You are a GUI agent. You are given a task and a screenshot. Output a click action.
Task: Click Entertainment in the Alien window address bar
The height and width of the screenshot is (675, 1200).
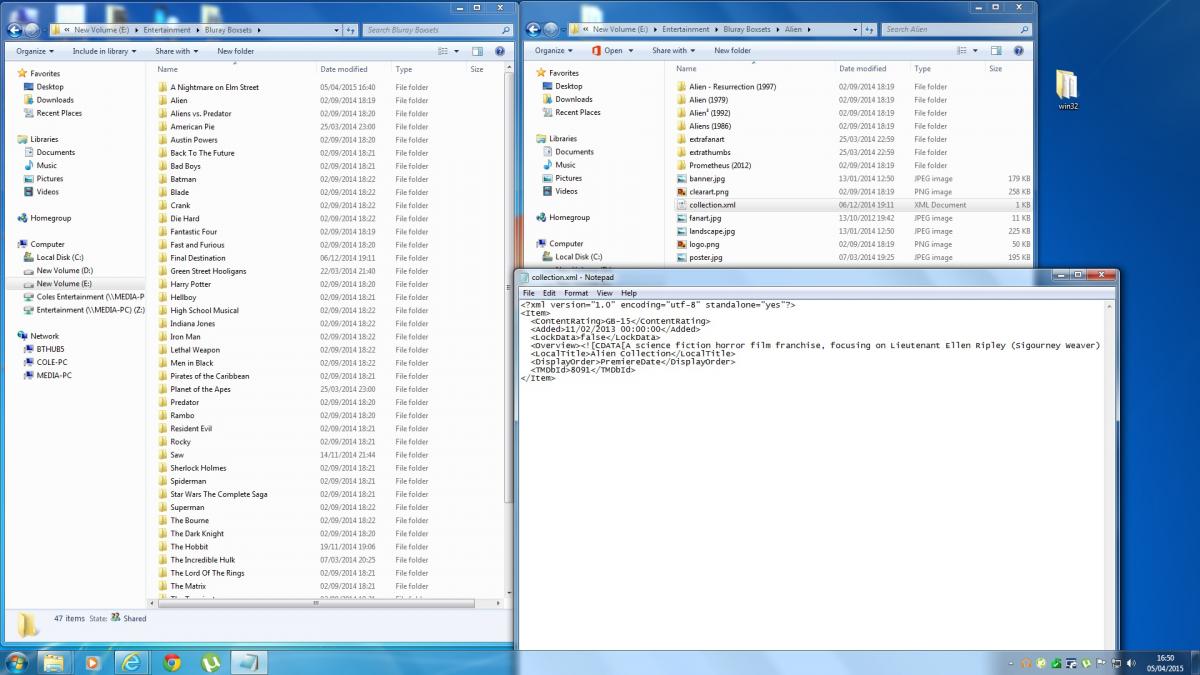tap(685, 29)
